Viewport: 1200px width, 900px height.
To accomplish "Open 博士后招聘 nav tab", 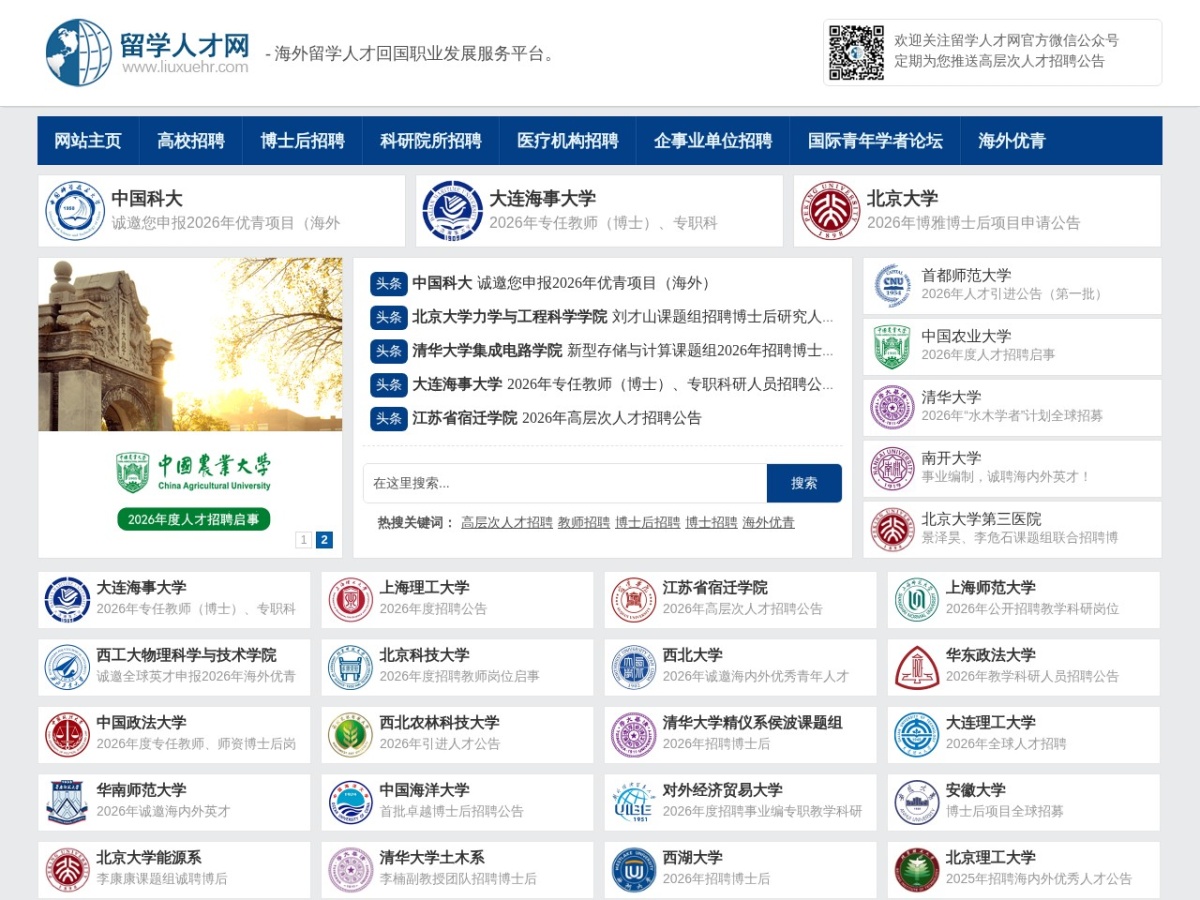I will [x=302, y=140].
